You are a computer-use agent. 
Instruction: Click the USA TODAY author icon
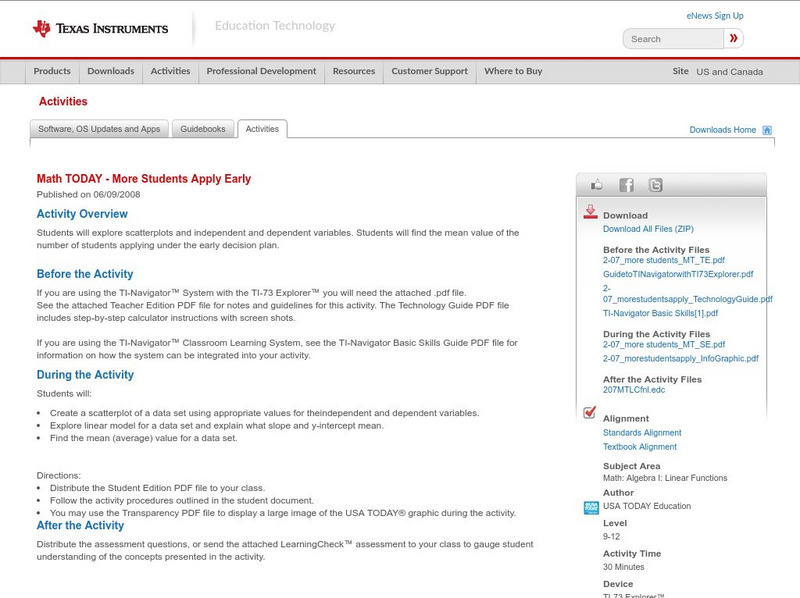pyautogui.click(x=591, y=508)
